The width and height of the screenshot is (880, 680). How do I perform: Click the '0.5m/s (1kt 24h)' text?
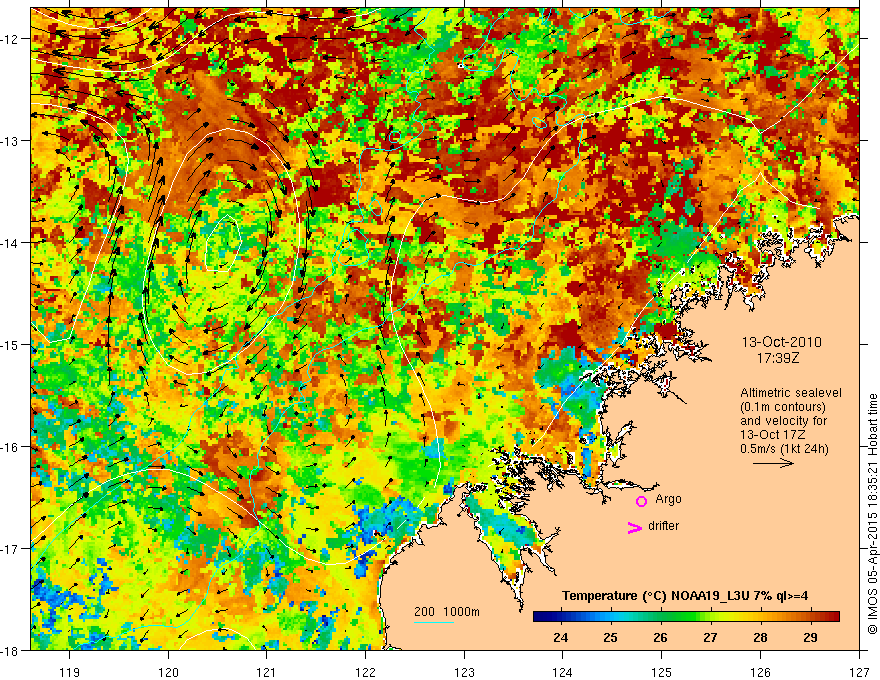784,448
